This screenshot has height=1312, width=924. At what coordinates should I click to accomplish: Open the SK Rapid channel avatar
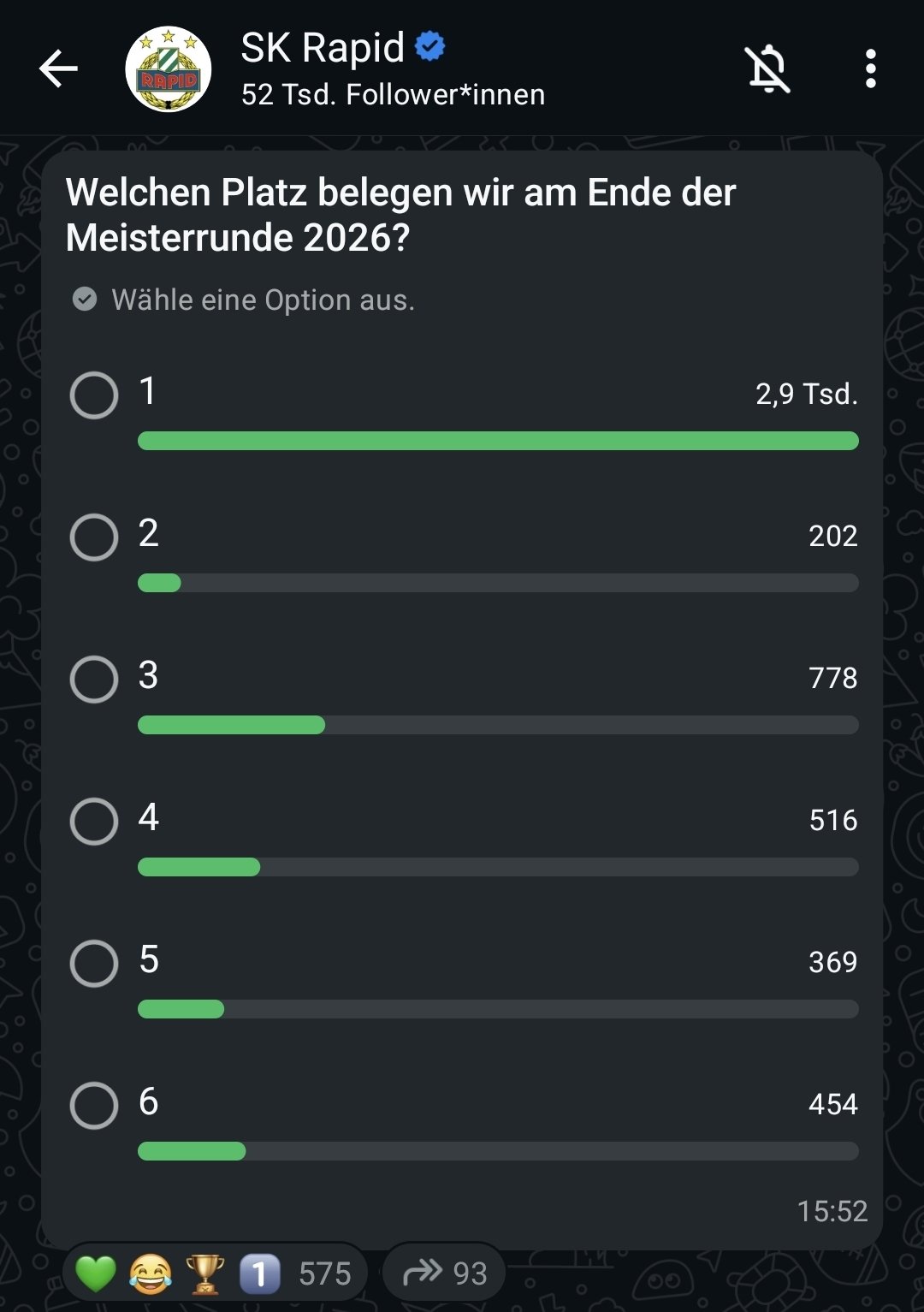168,69
